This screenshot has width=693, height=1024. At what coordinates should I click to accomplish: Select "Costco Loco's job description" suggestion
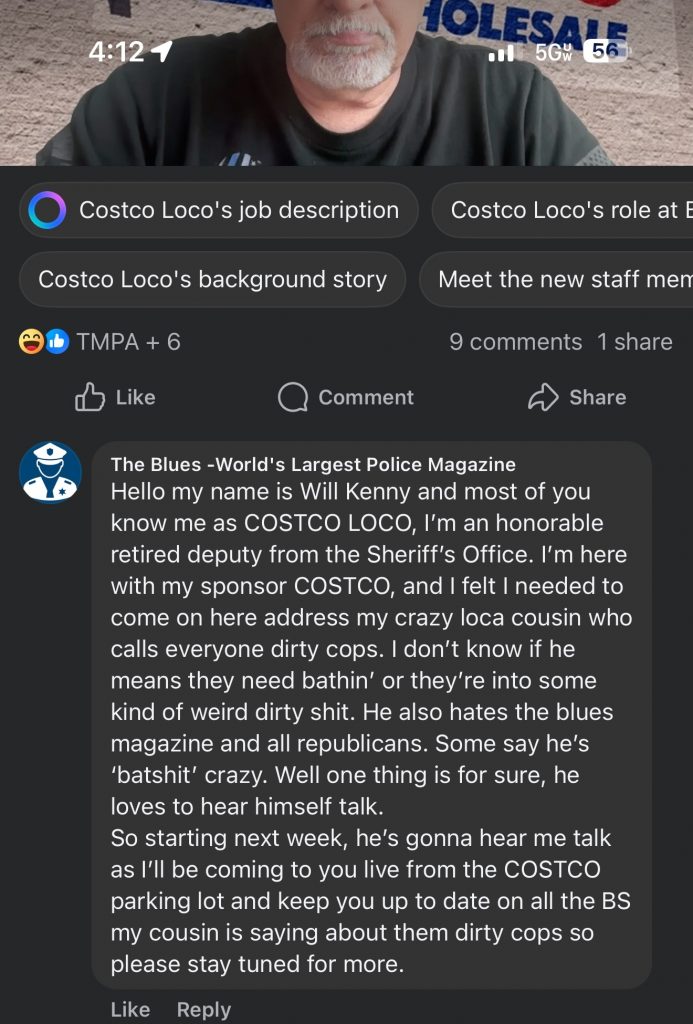tap(238, 210)
